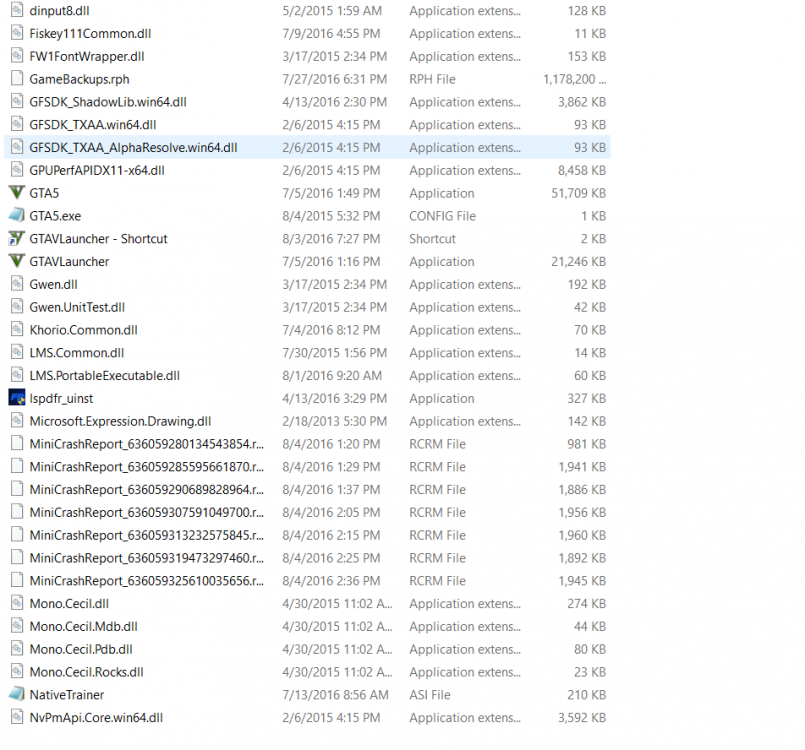
Task: Click the NativeTrainer file icon
Action: [17, 694]
